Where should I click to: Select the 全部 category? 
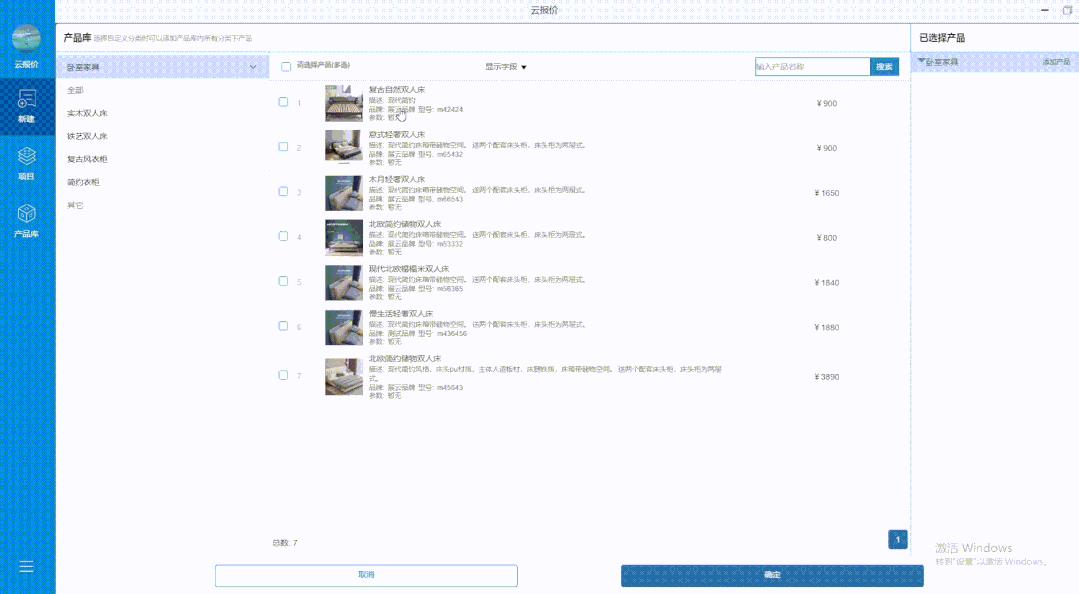[x=75, y=90]
